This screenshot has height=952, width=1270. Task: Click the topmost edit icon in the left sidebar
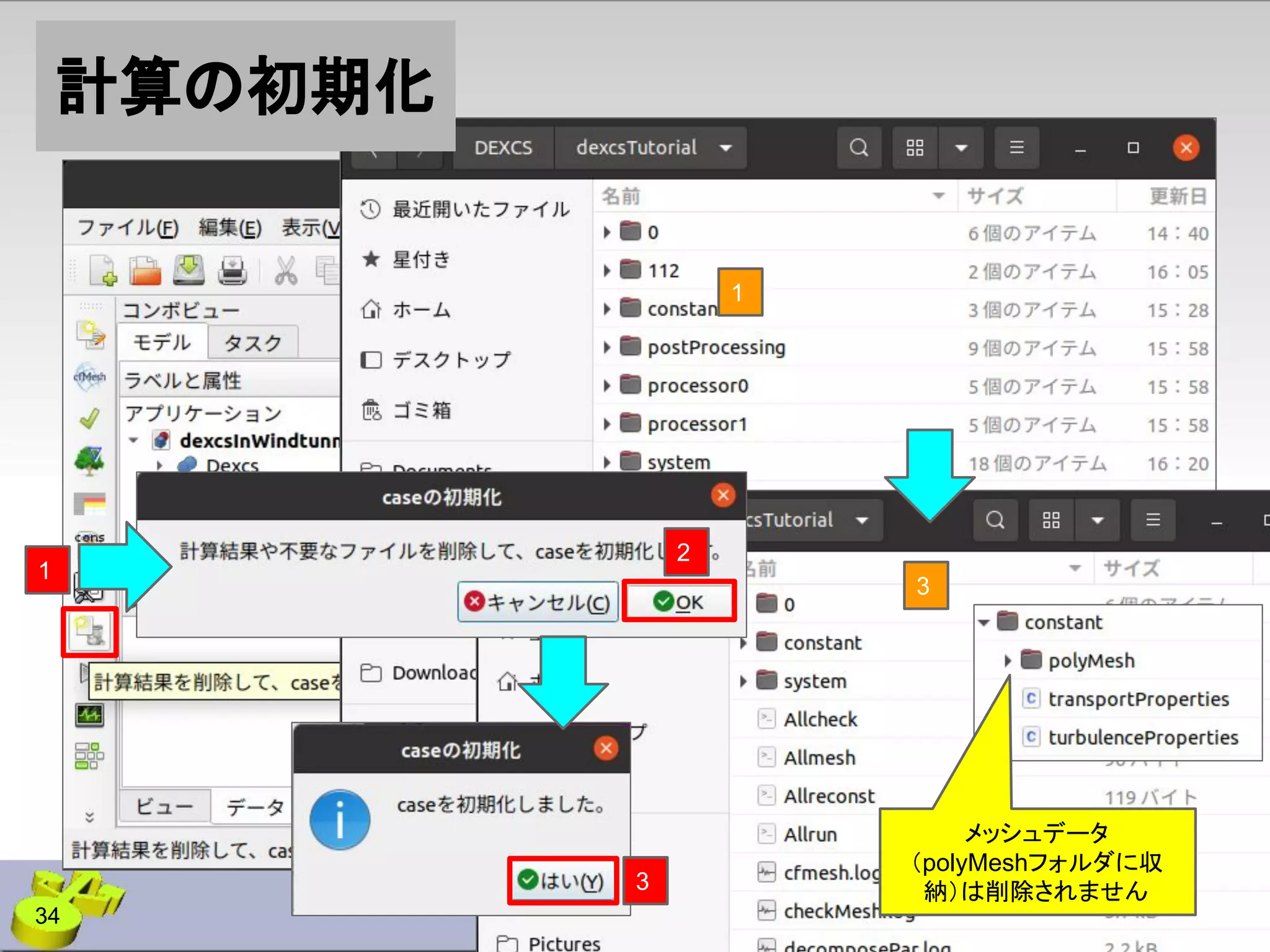91,335
